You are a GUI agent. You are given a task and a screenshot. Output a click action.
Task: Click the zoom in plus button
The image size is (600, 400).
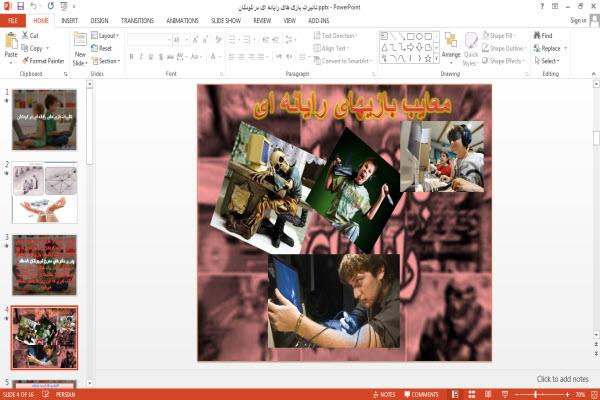pos(567,394)
